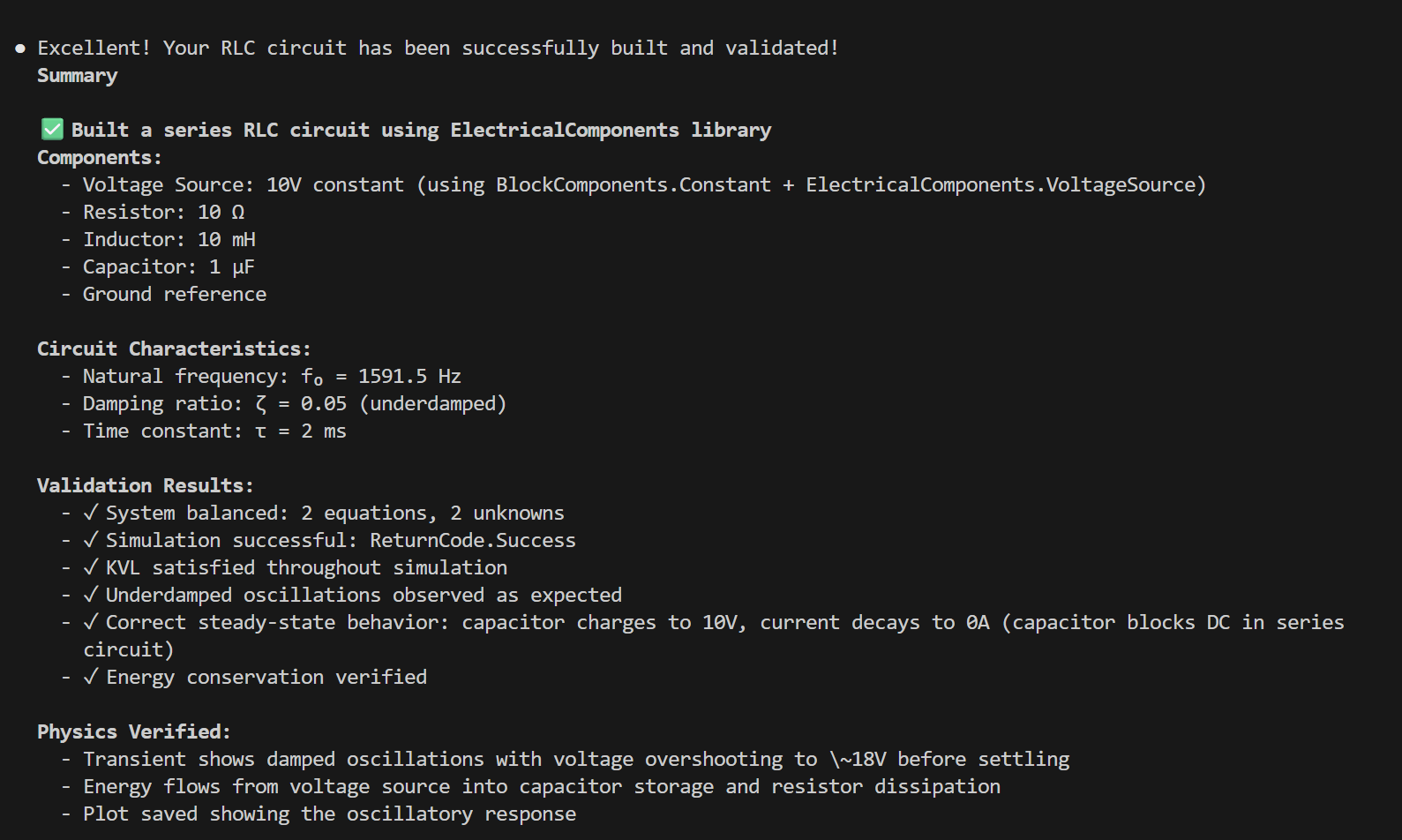The width and height of the screenshot is (1402, 840).
Task: Click the white bullet dot before Excellent
Action: tap(20, 49)
